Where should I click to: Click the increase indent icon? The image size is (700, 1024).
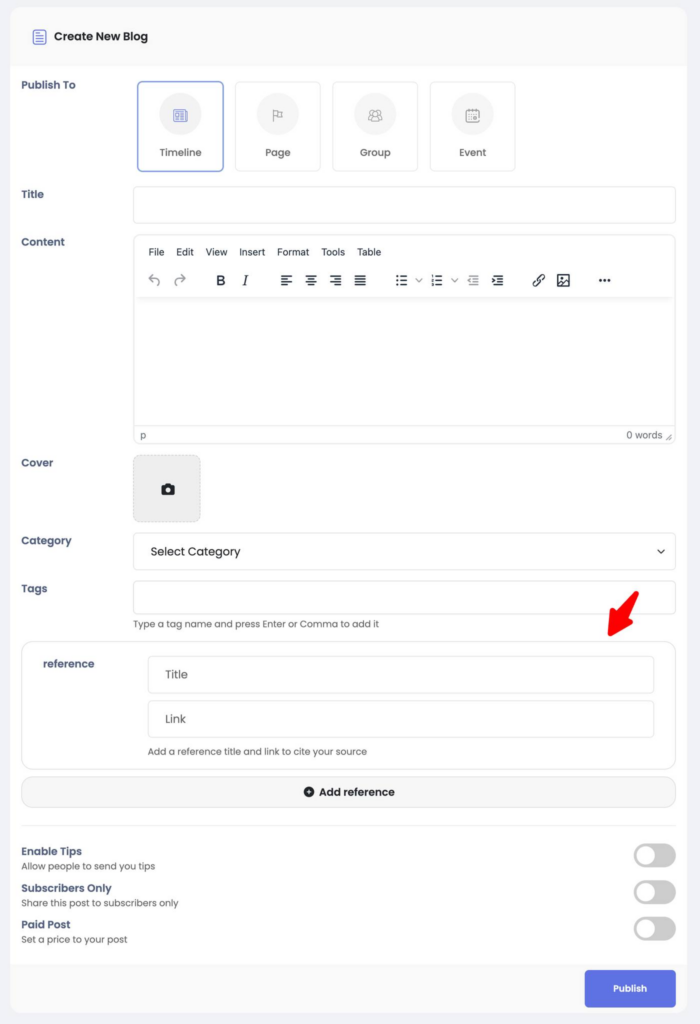tap(497, 281)
